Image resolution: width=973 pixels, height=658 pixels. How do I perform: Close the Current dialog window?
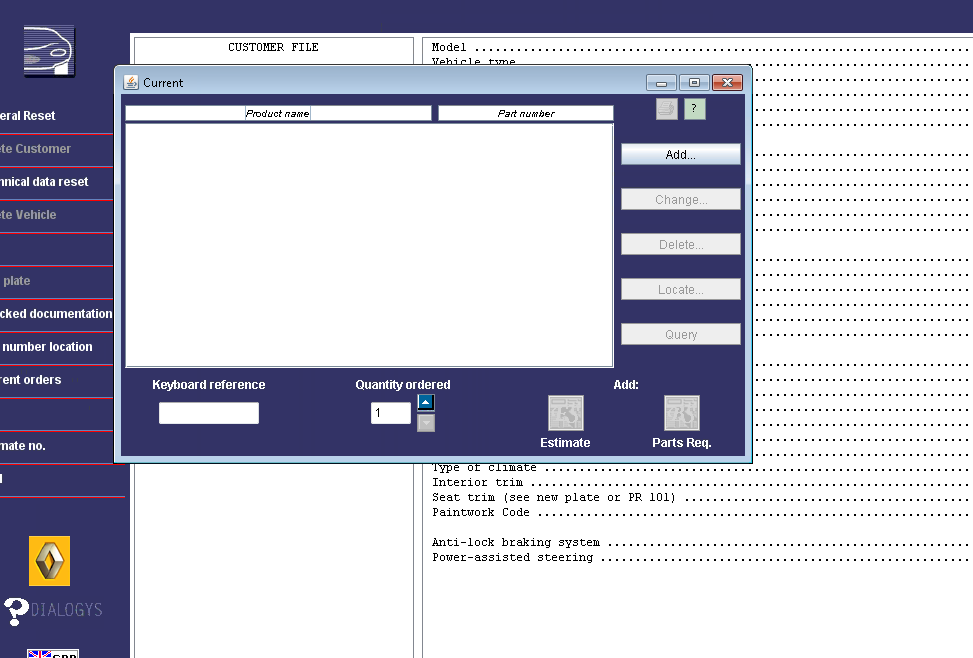(727, 83)
